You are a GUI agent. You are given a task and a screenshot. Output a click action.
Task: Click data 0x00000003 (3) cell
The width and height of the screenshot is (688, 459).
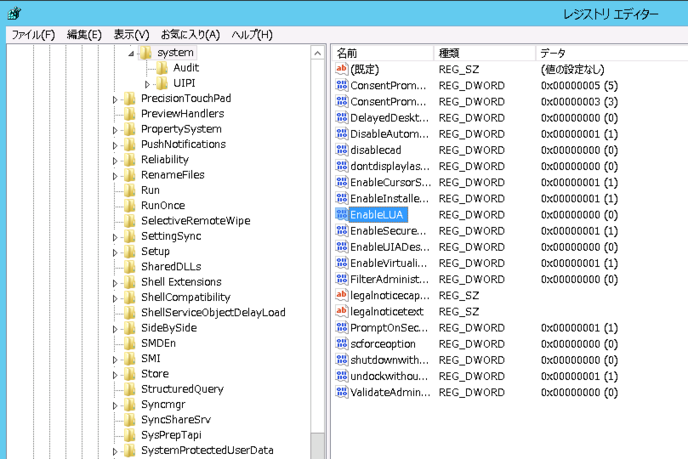coord(579,101)
